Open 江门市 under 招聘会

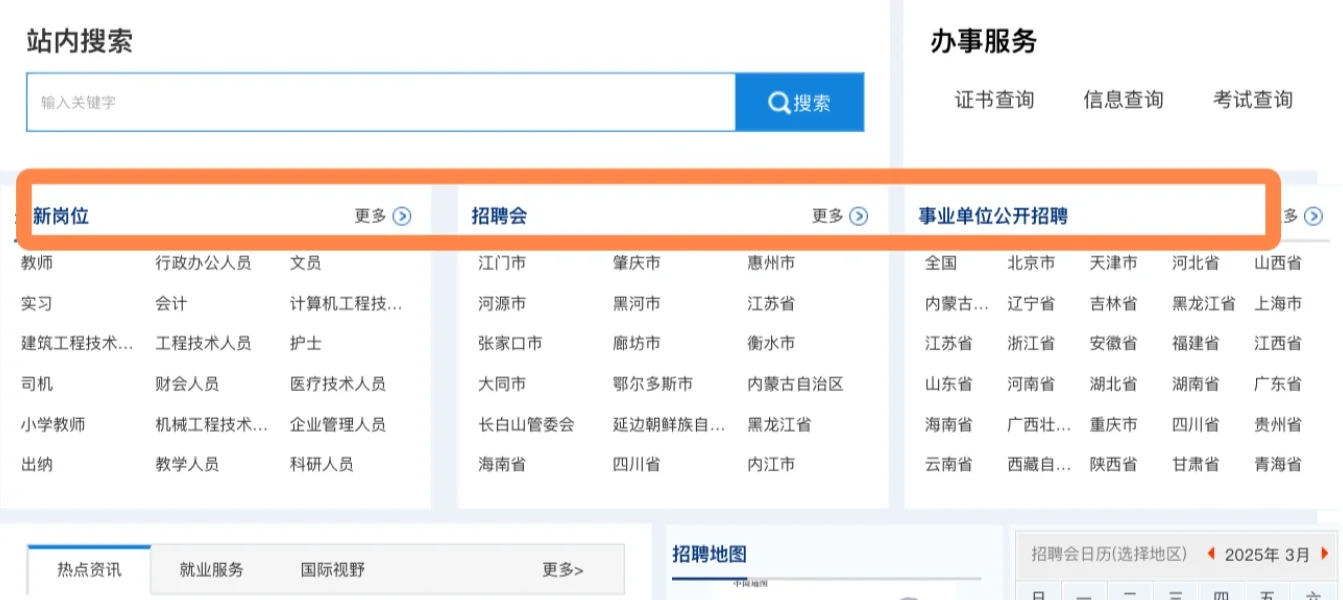coord(499,263)
